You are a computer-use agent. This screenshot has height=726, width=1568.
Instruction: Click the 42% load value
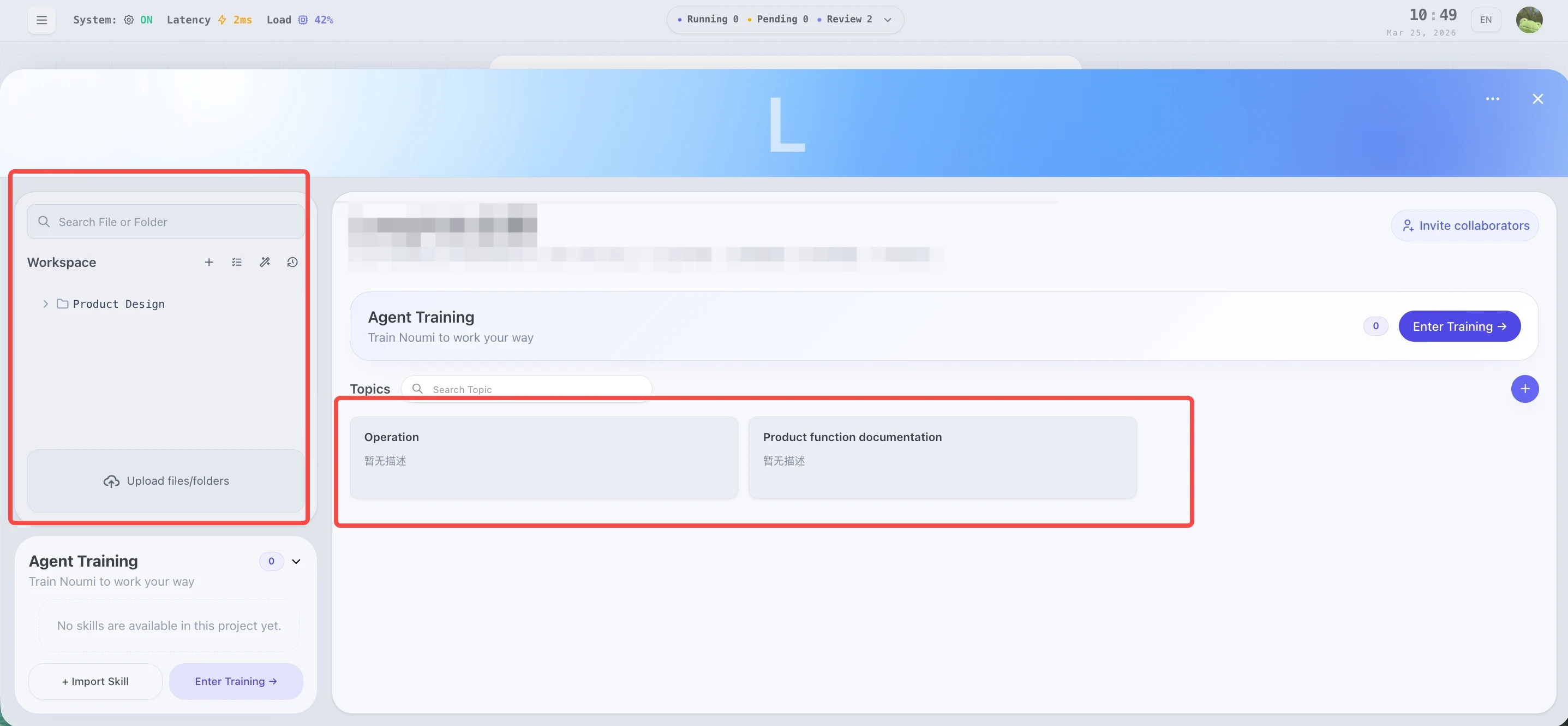click(x=324, y=20)
